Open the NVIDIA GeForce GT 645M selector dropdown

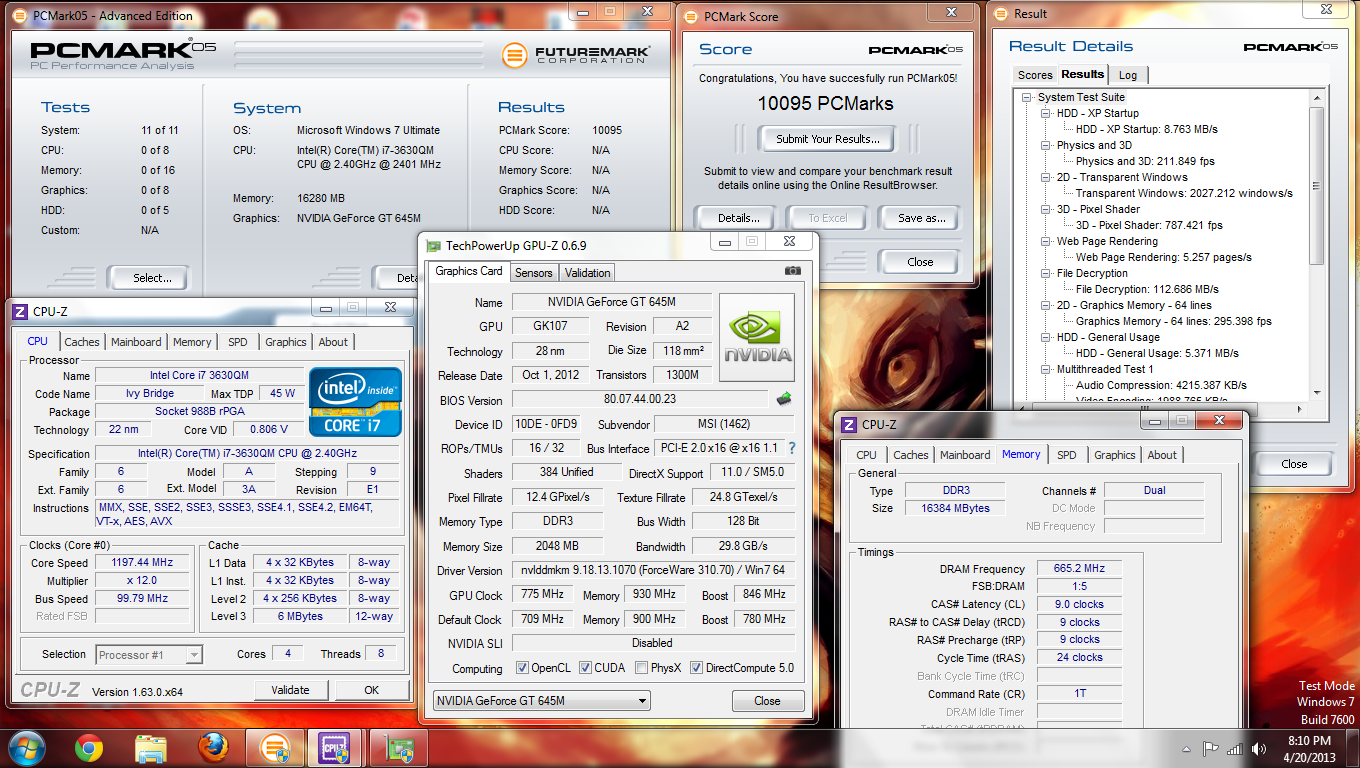[x=541, y=701]
